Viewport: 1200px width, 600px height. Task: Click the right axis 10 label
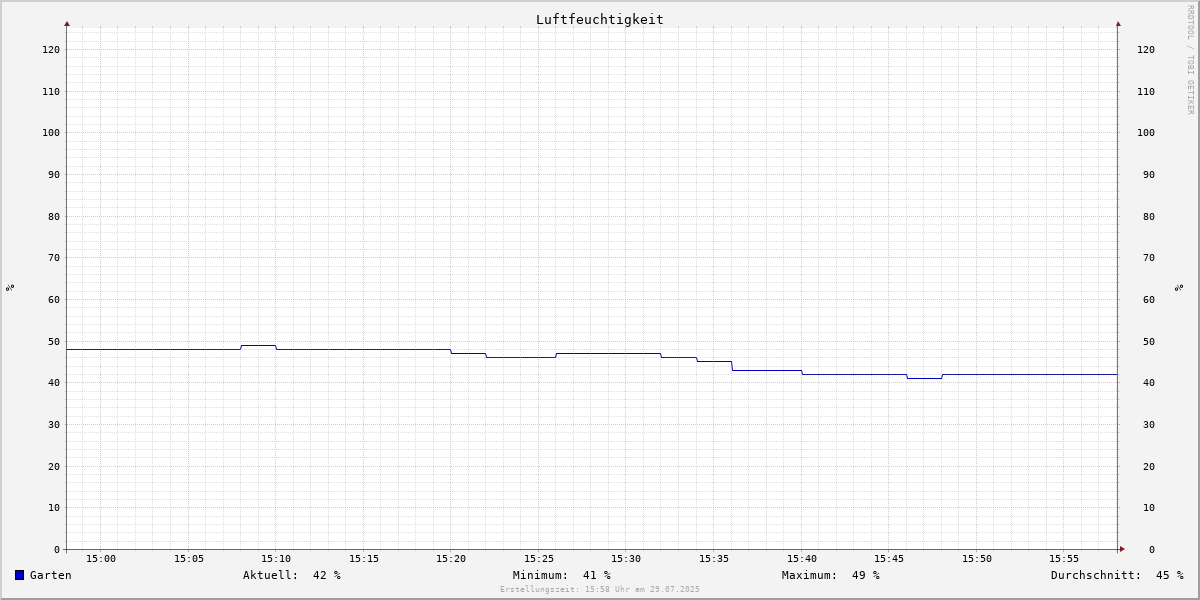[x=1149, y=507]
